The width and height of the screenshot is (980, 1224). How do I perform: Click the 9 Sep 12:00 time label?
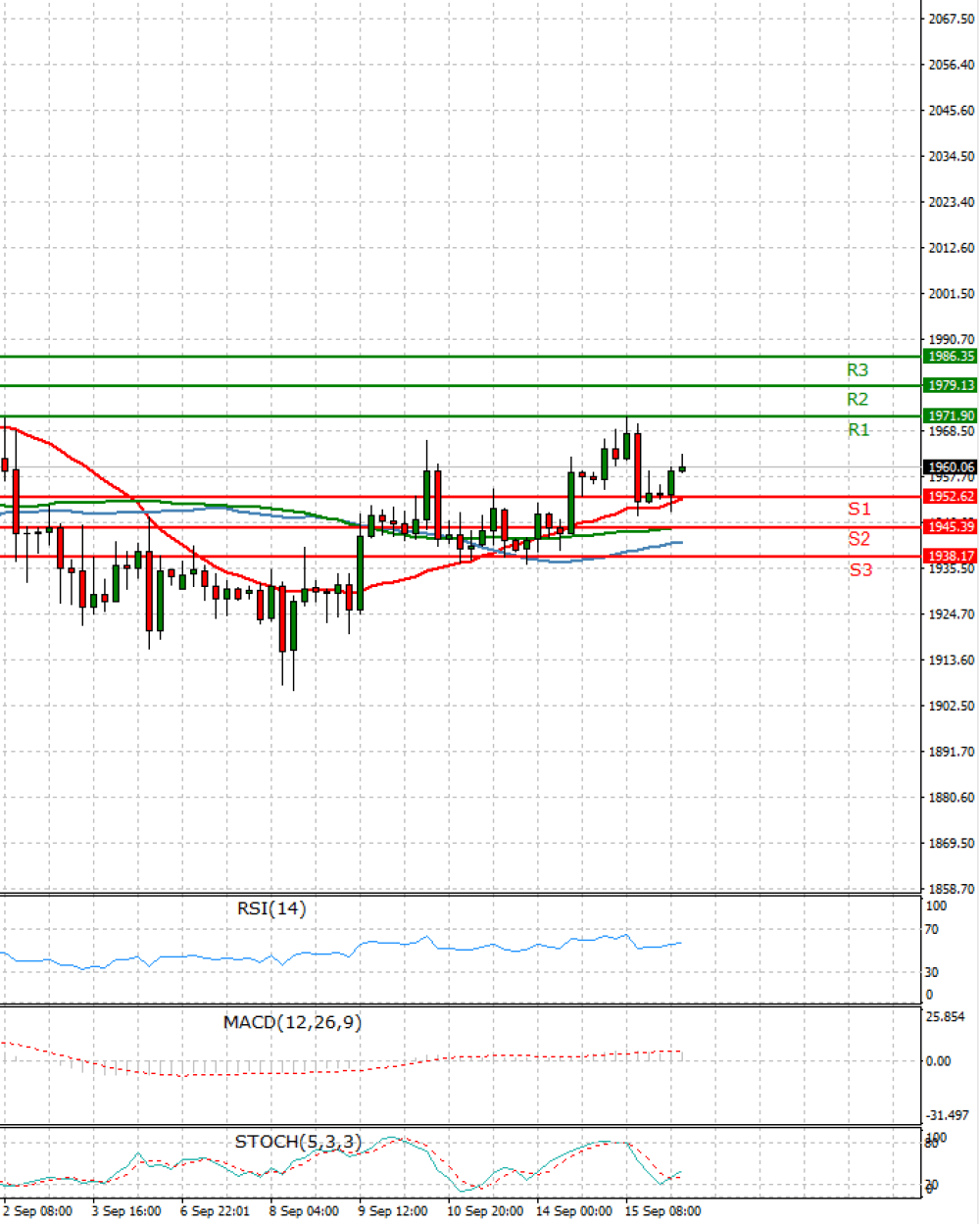pos(393,1211)
